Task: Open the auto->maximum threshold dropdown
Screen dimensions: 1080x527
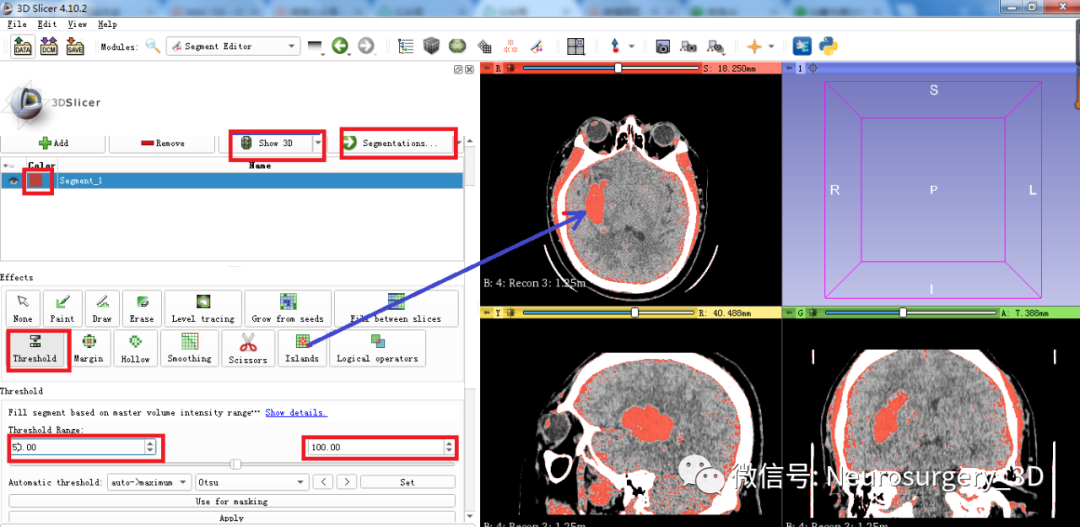Action: (150, 482)
